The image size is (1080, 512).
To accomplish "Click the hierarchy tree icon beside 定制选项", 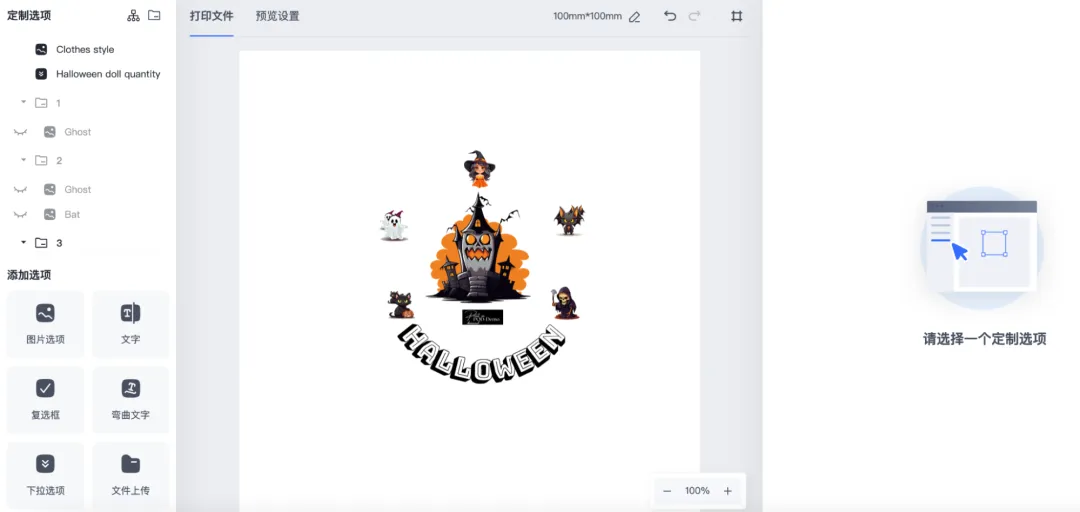I will coord(134,16).
